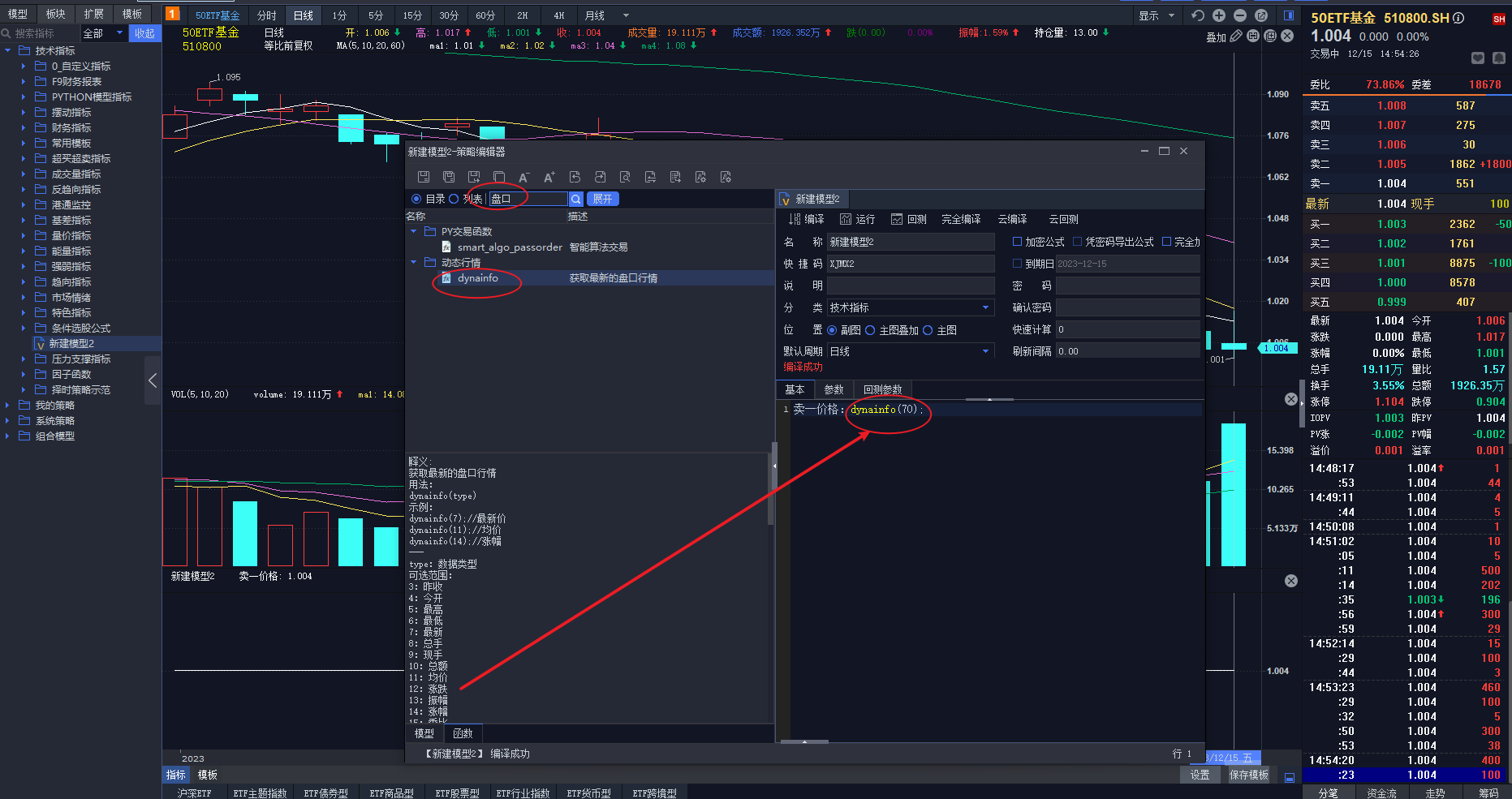Select the 30分 timeframe tab
Viewport: 1512px width, 799px height.
[x=449, y=15]
